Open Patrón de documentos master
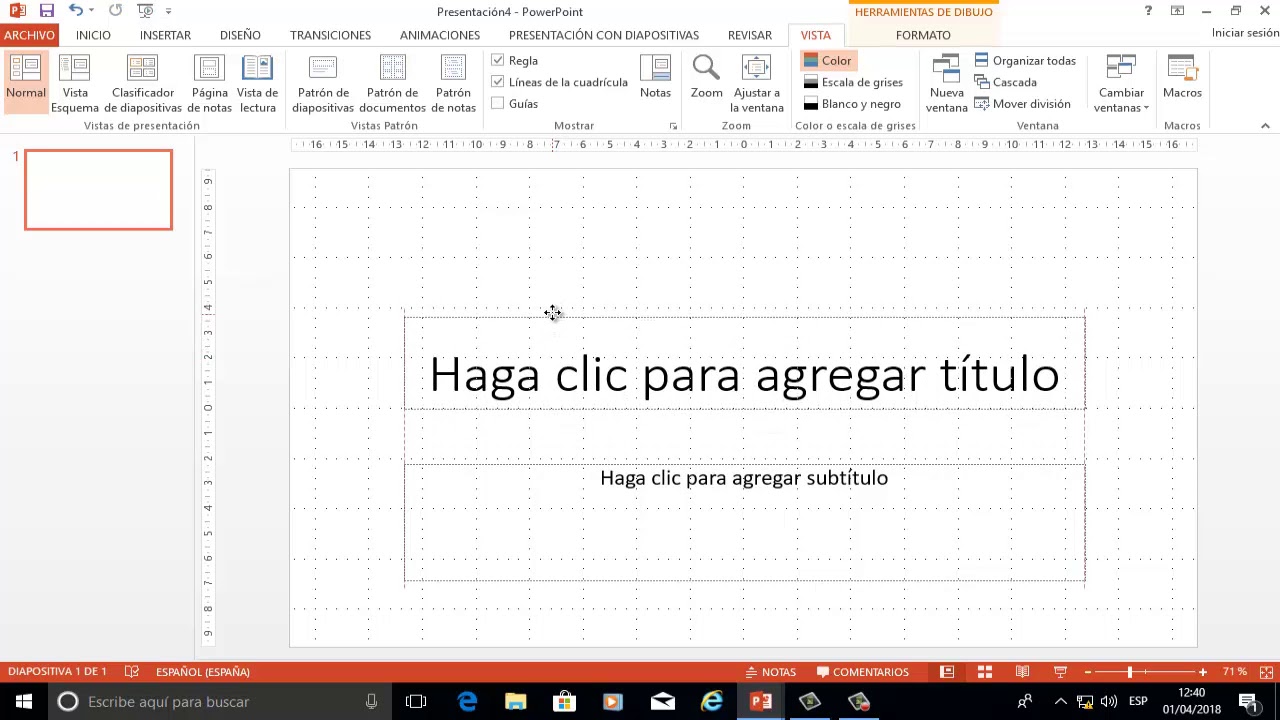This screenshot has width=1280, height=720. pos(392,82)
